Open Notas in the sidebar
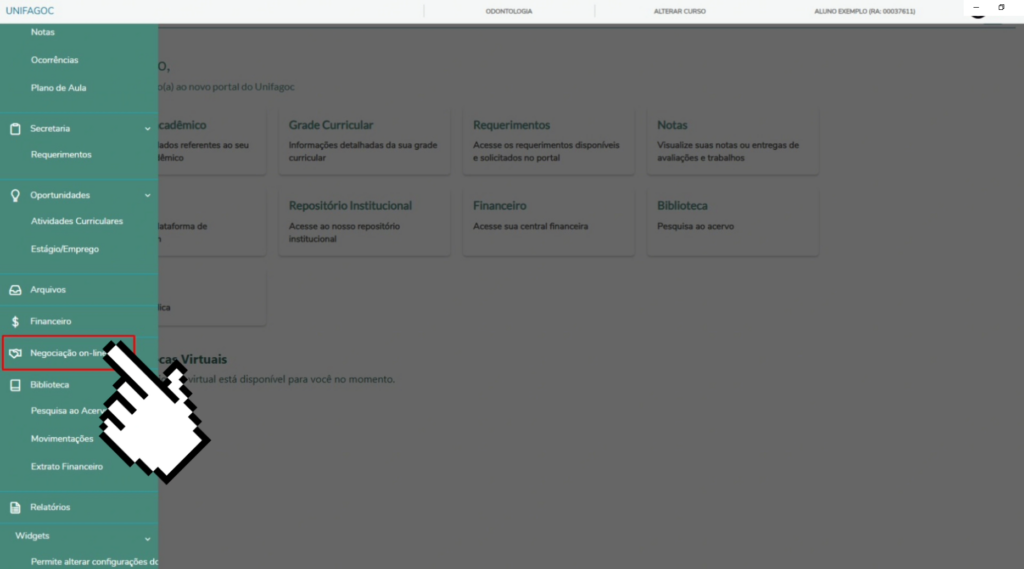Viewport: 1024px width, 569px height. click(43, 32)
